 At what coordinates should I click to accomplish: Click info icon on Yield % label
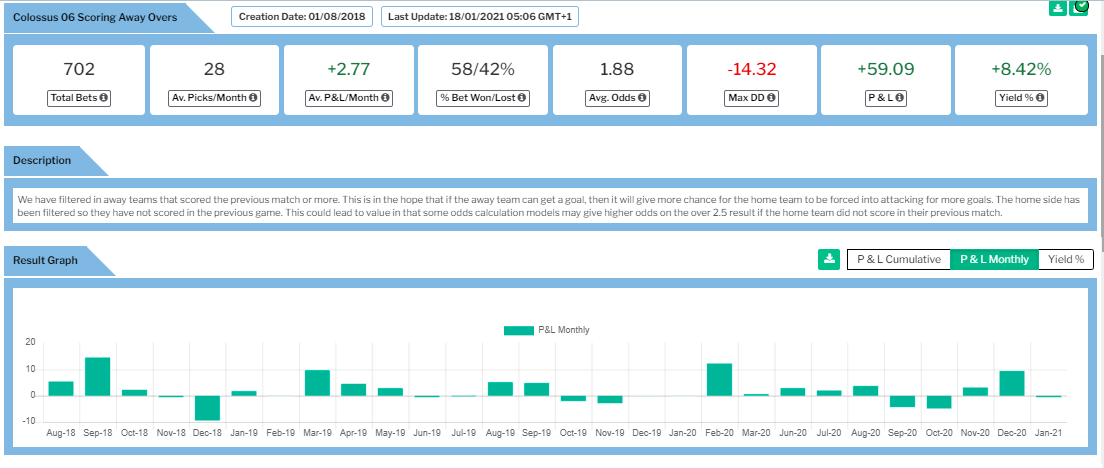pos(1041,98)
